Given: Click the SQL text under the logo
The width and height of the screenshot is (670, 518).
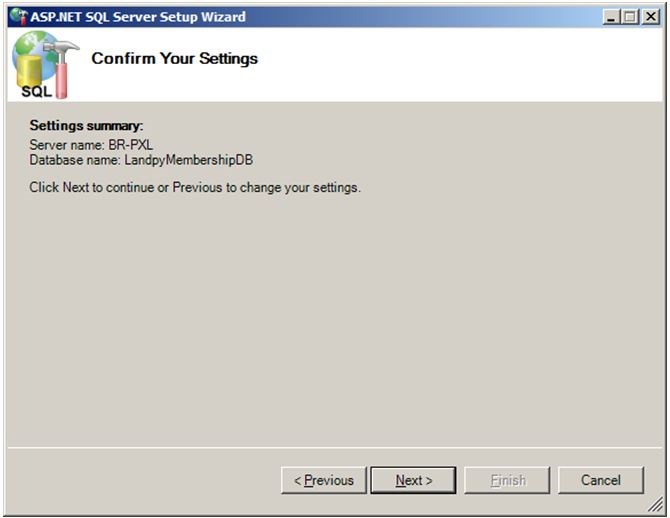Looking at the screenshot, I should [x=37, y=91].
